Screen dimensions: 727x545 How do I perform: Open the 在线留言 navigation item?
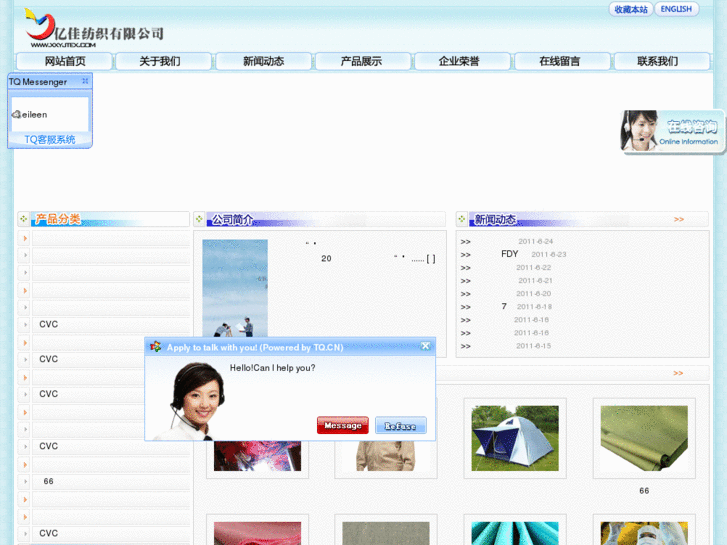pos(560,61)
